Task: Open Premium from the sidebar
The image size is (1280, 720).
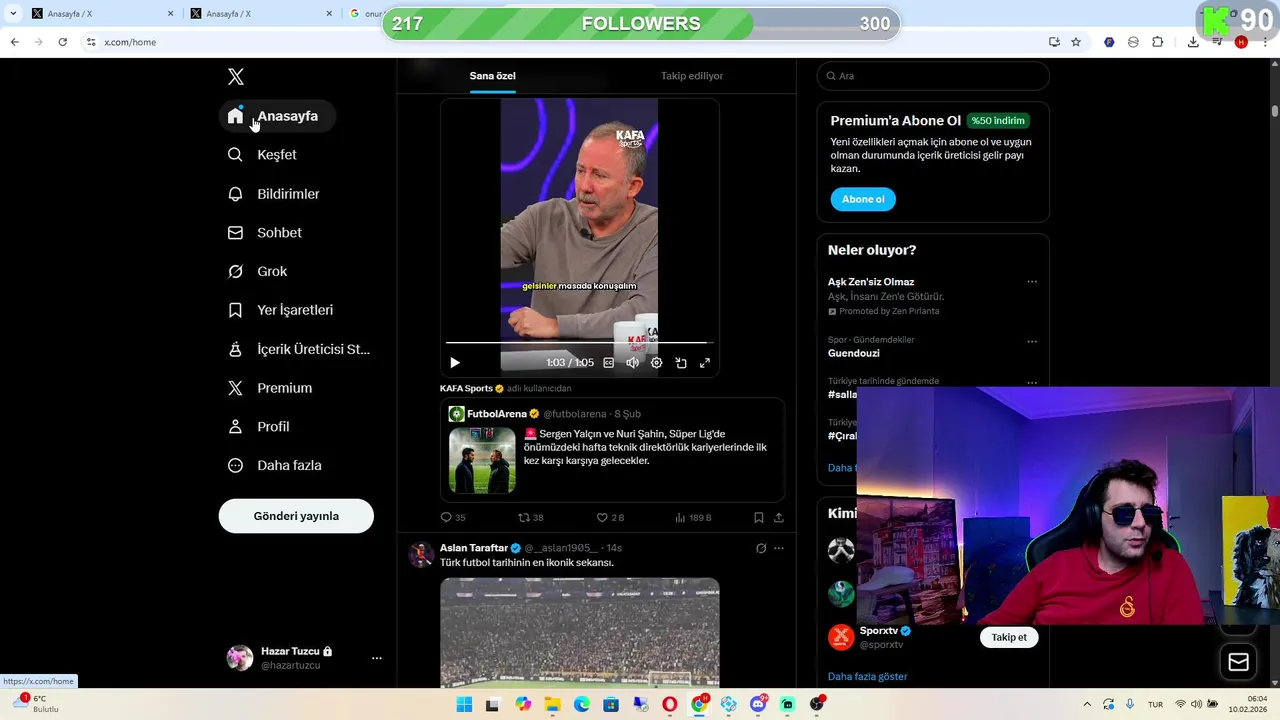Action: (271, 388)
